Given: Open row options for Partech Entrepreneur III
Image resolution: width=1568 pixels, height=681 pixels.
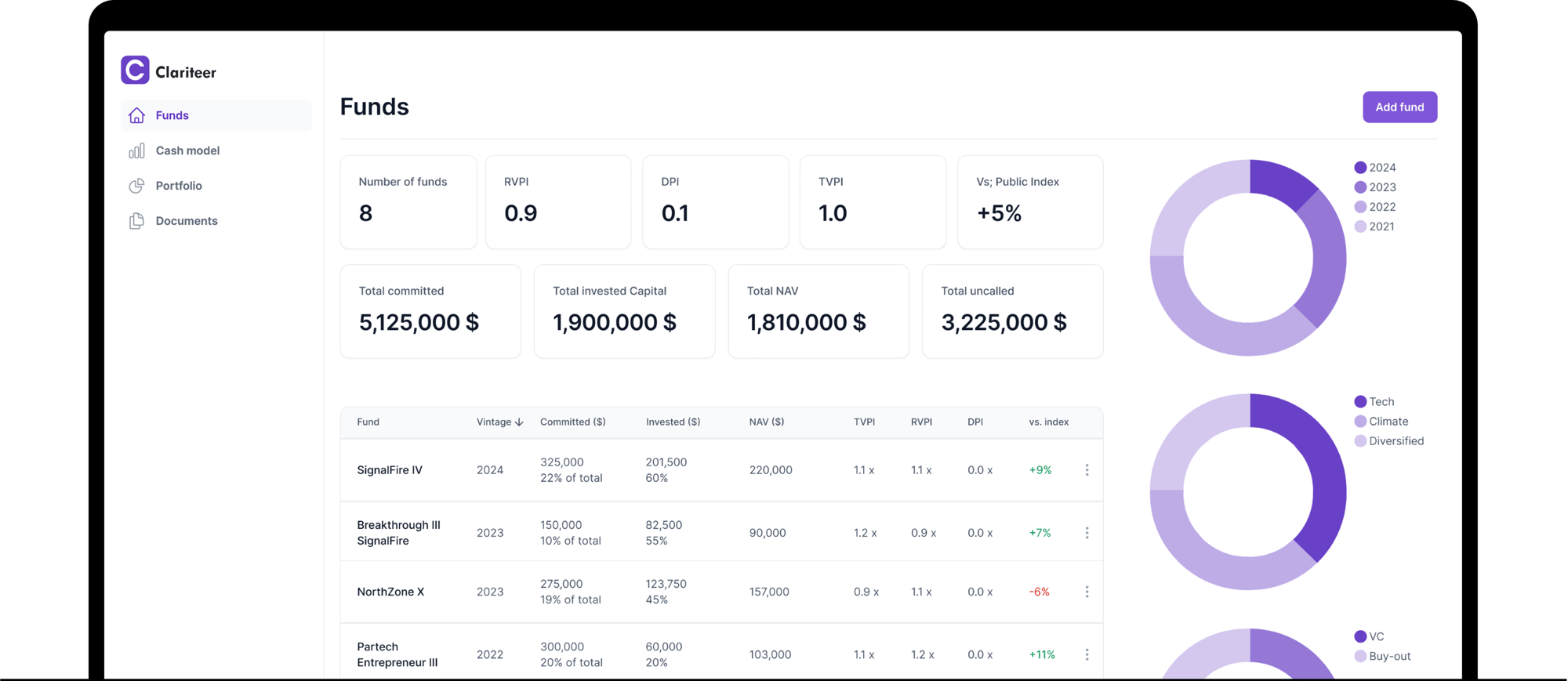Looking at the screenshot, I should [1087, 654].
